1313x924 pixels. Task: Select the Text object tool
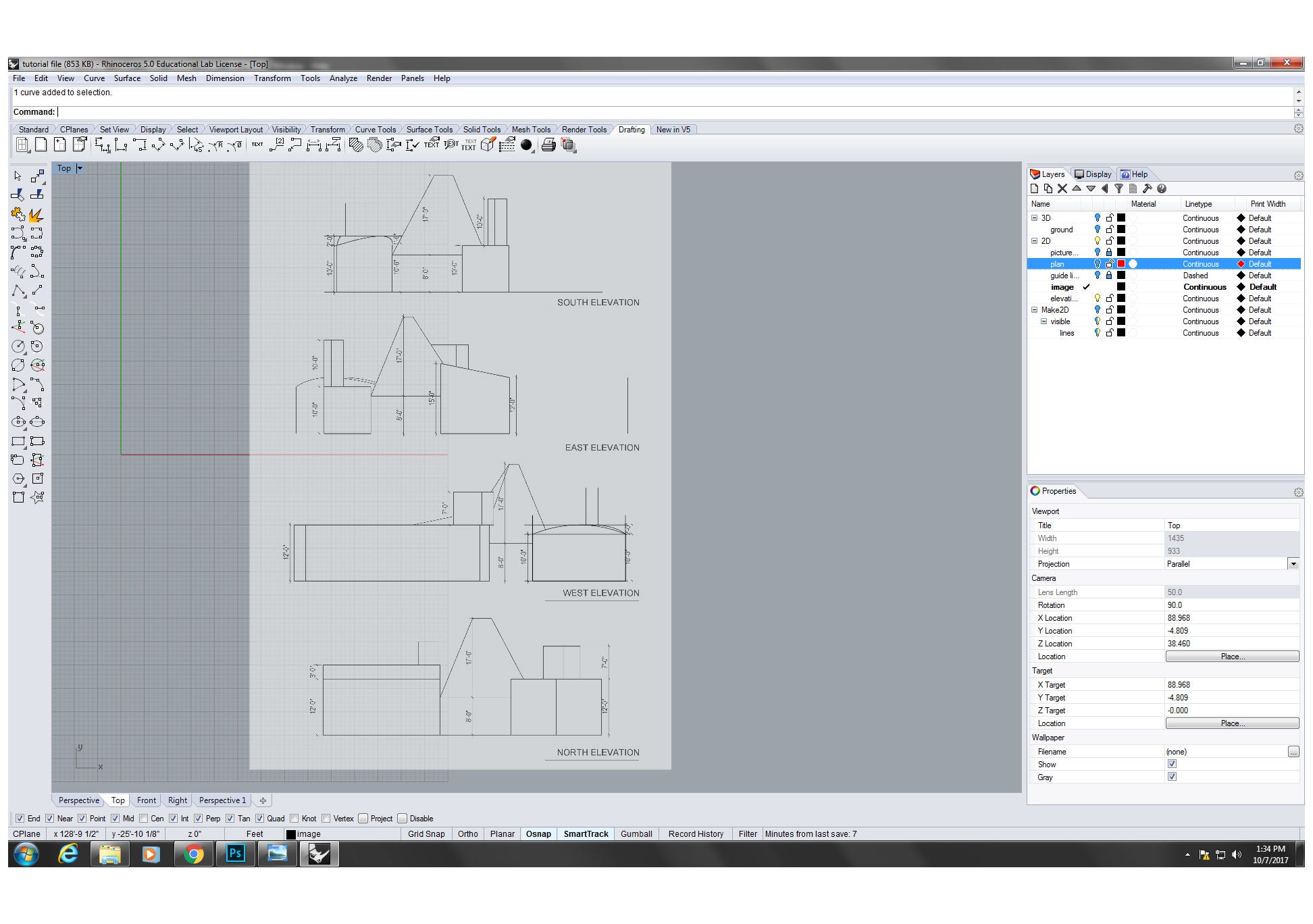pos(257,145)
